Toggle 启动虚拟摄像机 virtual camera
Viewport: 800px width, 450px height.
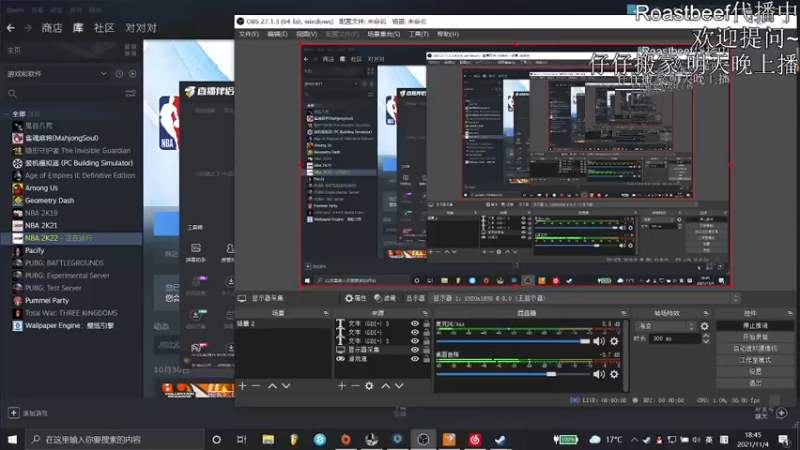click(x=755, y=348)
